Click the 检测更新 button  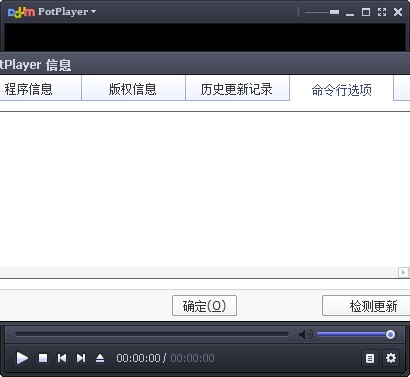click(x=366, y=305)
